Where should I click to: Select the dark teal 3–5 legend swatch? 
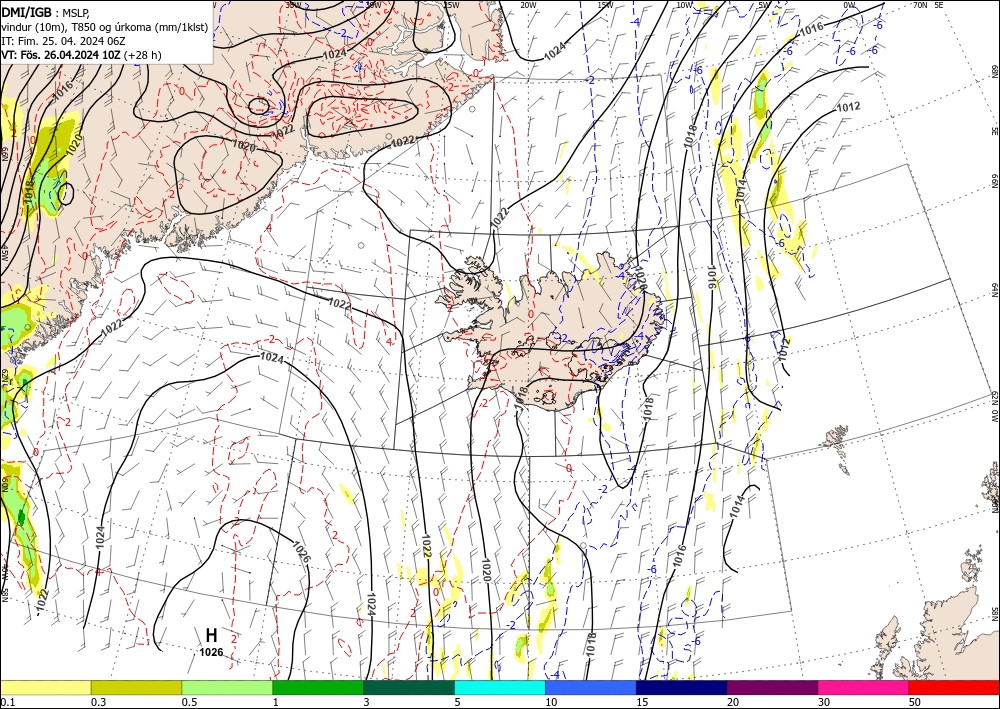click(409, 687)
